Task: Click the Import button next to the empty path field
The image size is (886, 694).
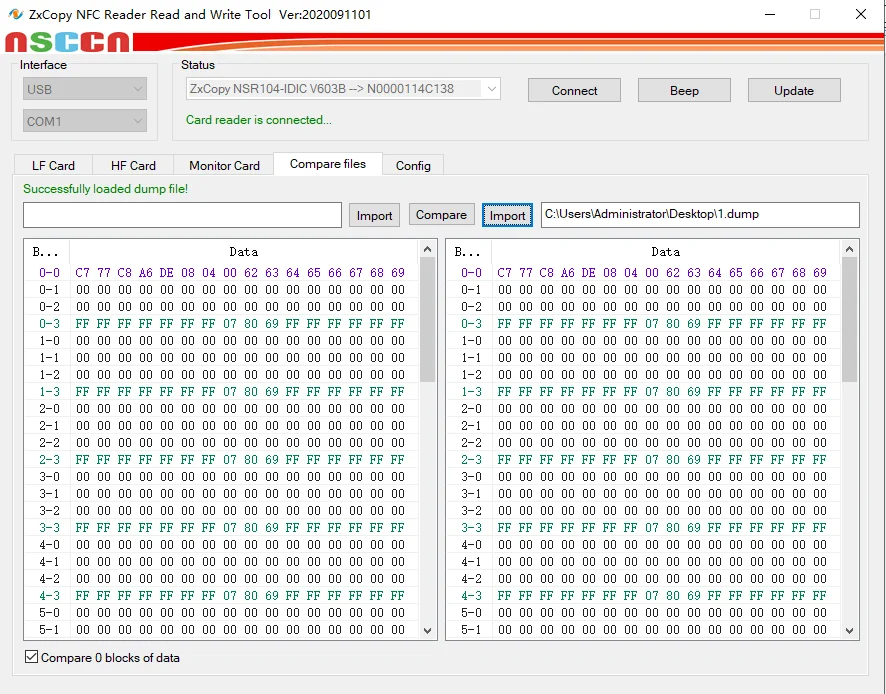Action: [374, 215]
